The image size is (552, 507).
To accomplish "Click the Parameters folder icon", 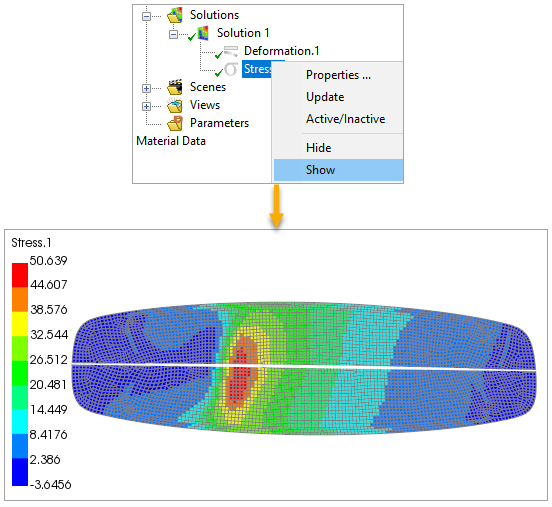I will (175, 123).
